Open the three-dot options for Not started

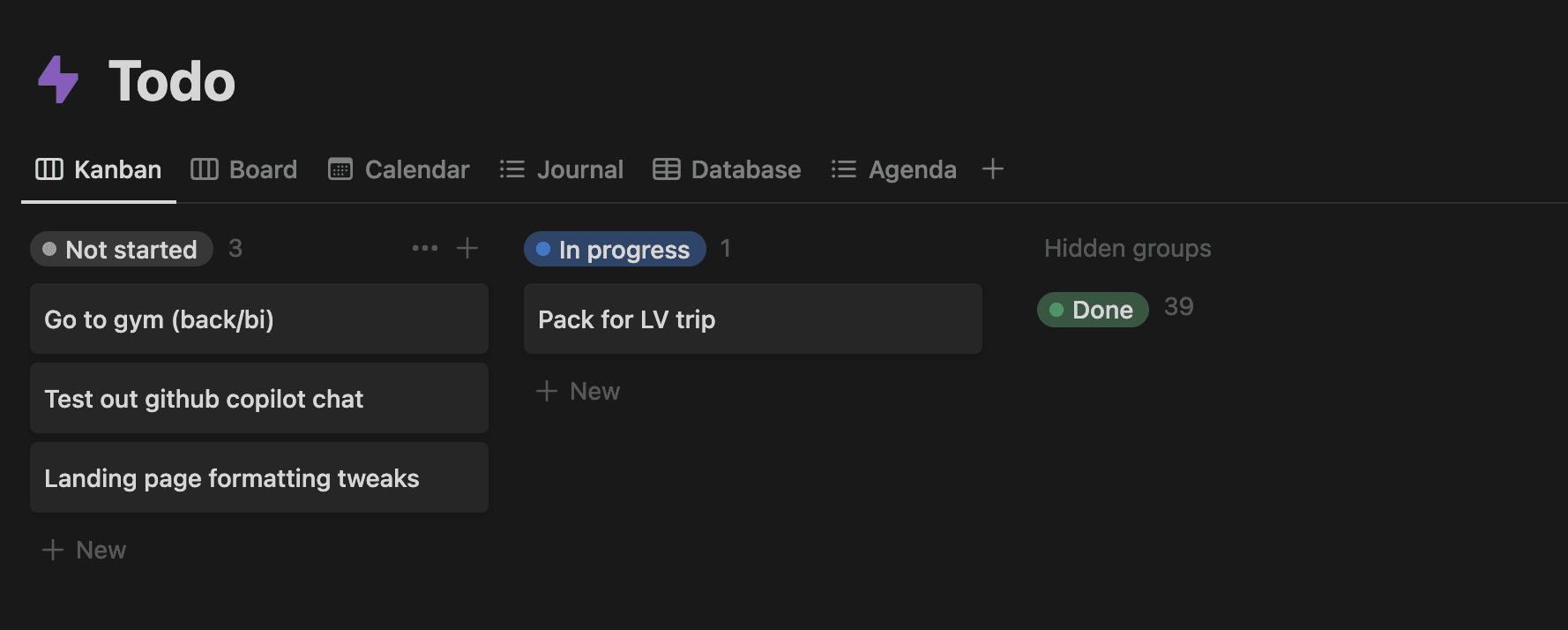coord(424,249)
